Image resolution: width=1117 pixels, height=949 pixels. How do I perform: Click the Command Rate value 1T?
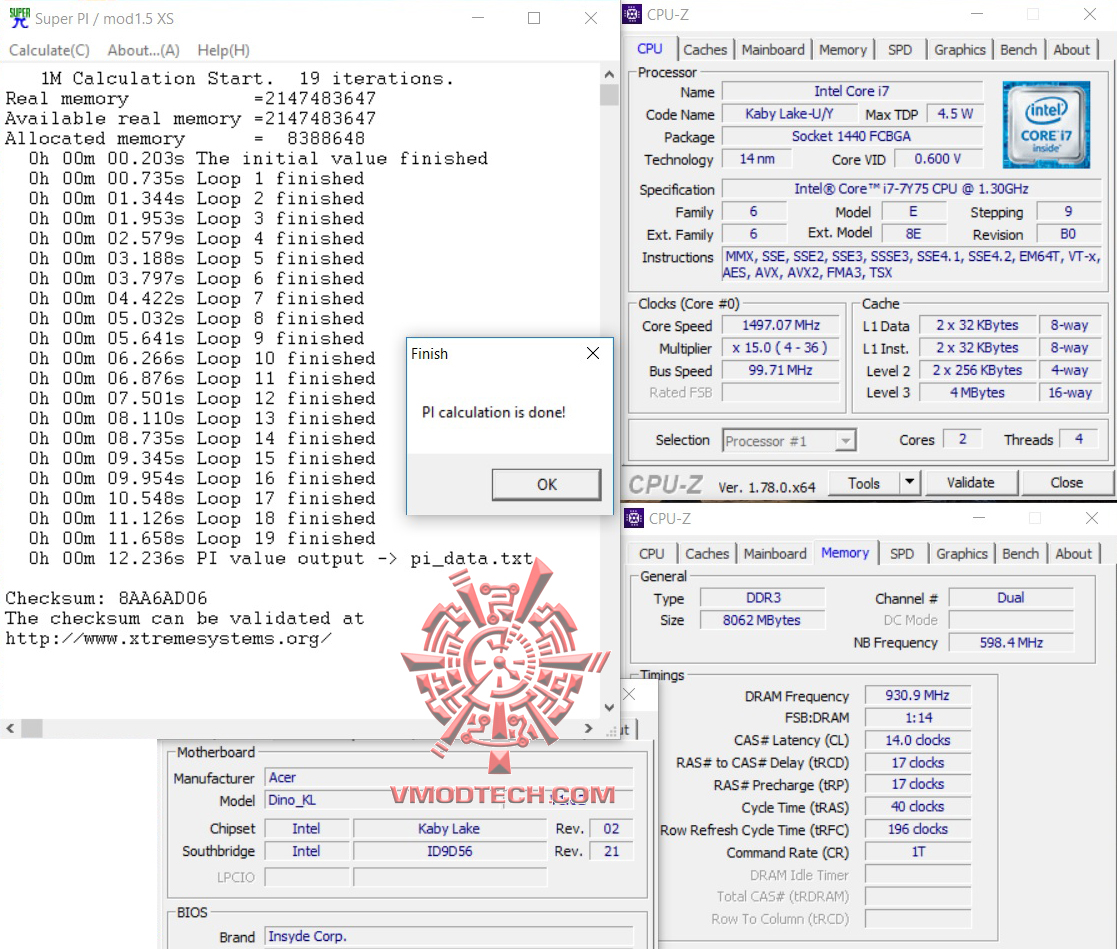tap(918, 852)
